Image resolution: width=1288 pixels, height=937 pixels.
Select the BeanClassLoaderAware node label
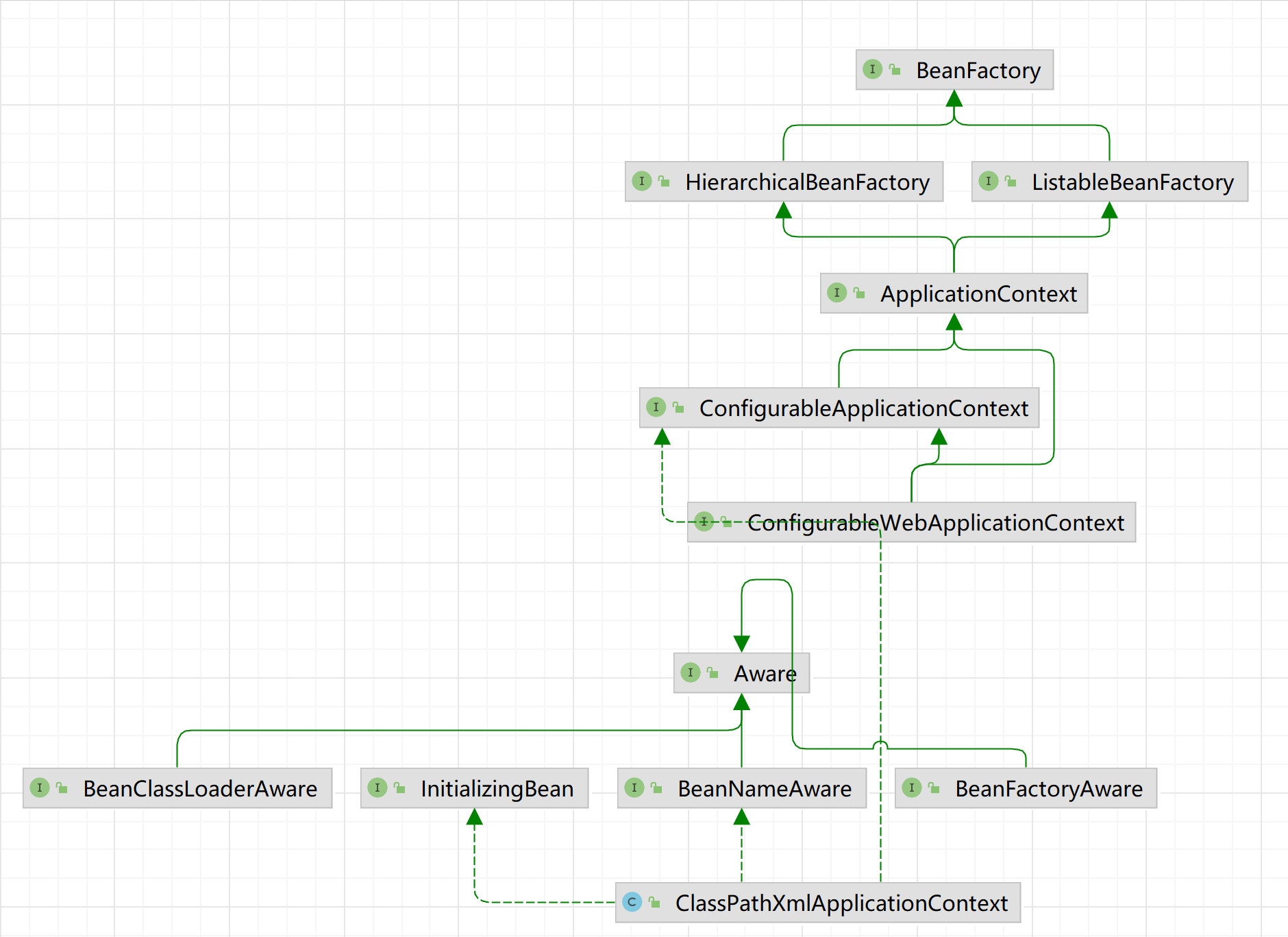[200, 789]
